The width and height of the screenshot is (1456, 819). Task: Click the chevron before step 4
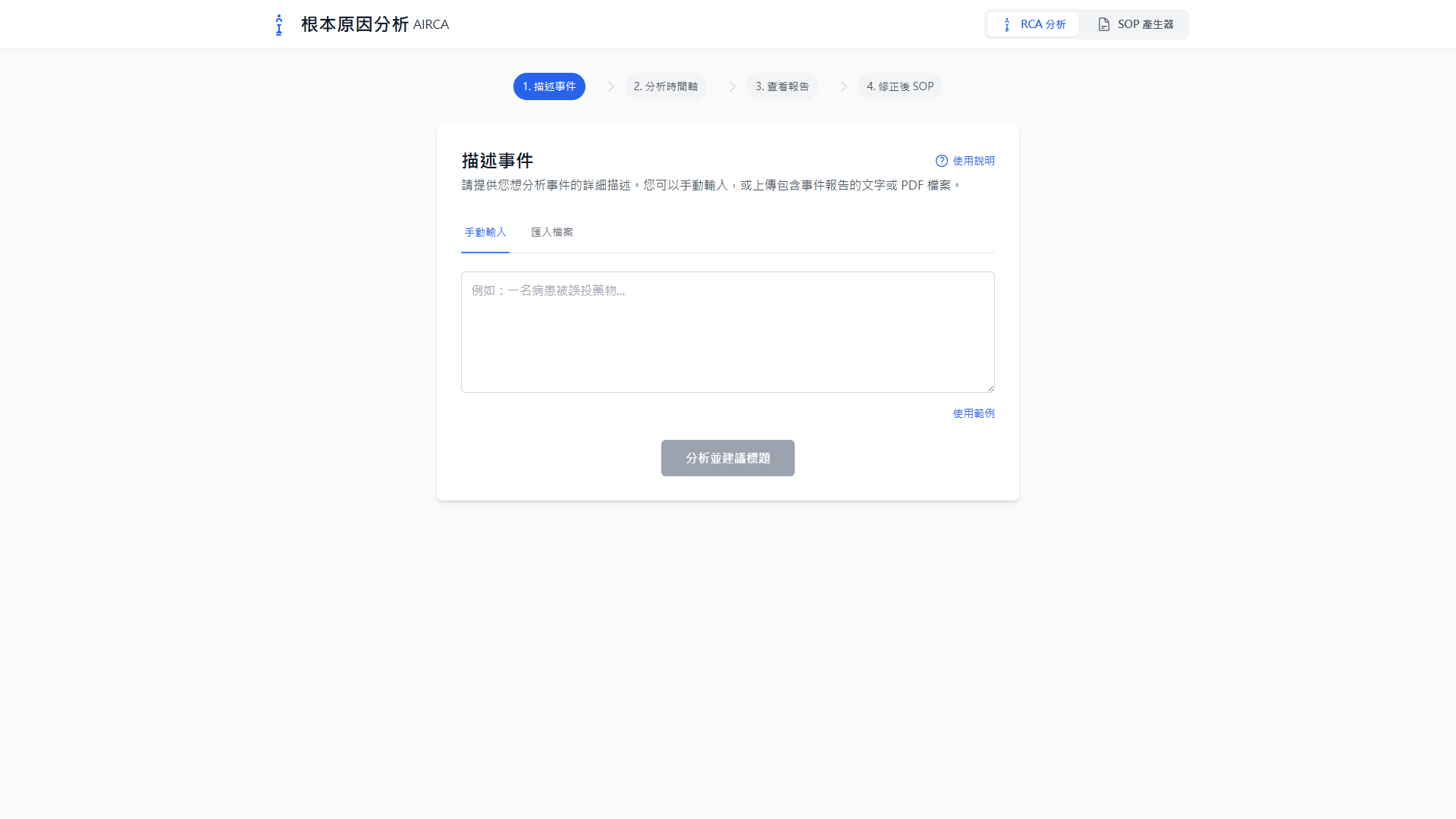(843, 86)
